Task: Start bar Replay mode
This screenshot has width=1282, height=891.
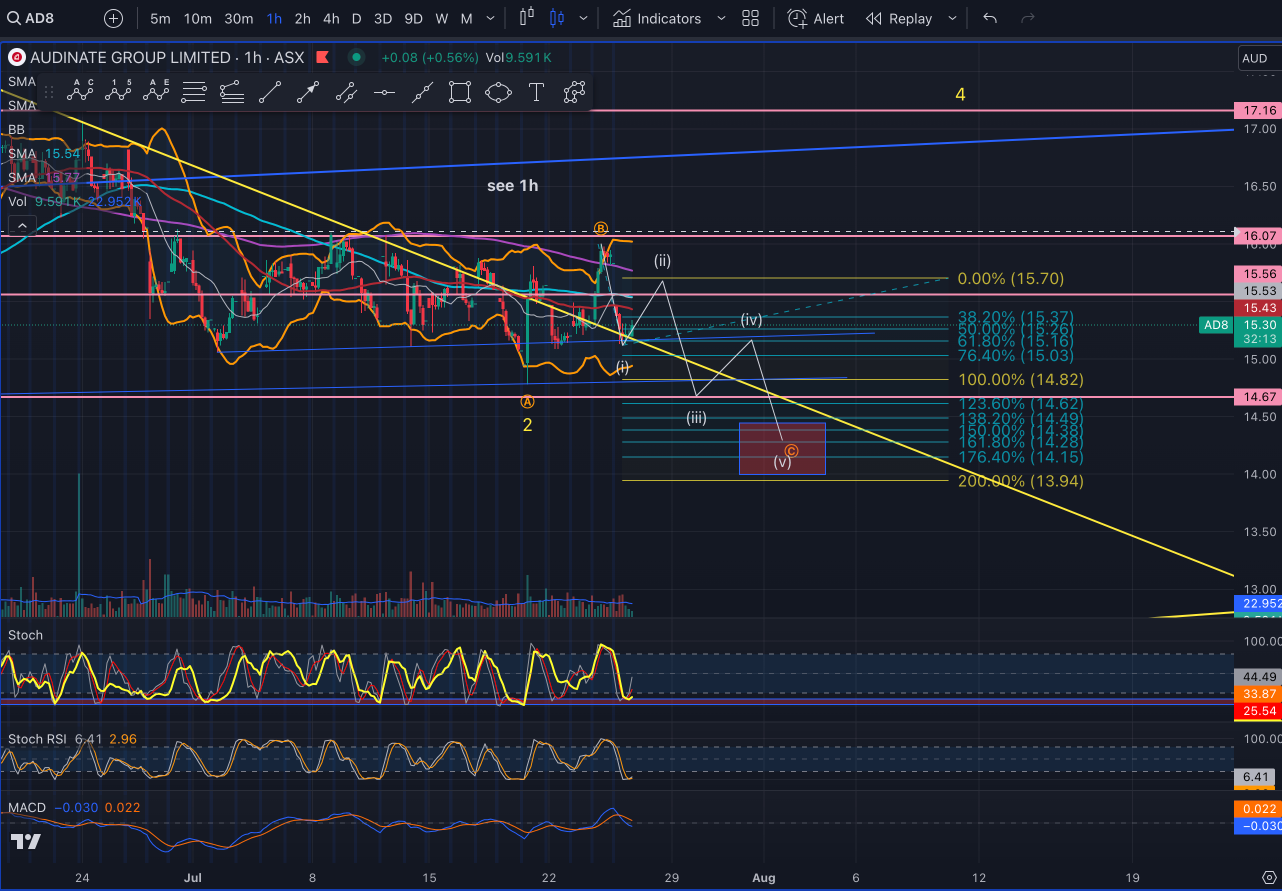Action: tap(899, 18)
